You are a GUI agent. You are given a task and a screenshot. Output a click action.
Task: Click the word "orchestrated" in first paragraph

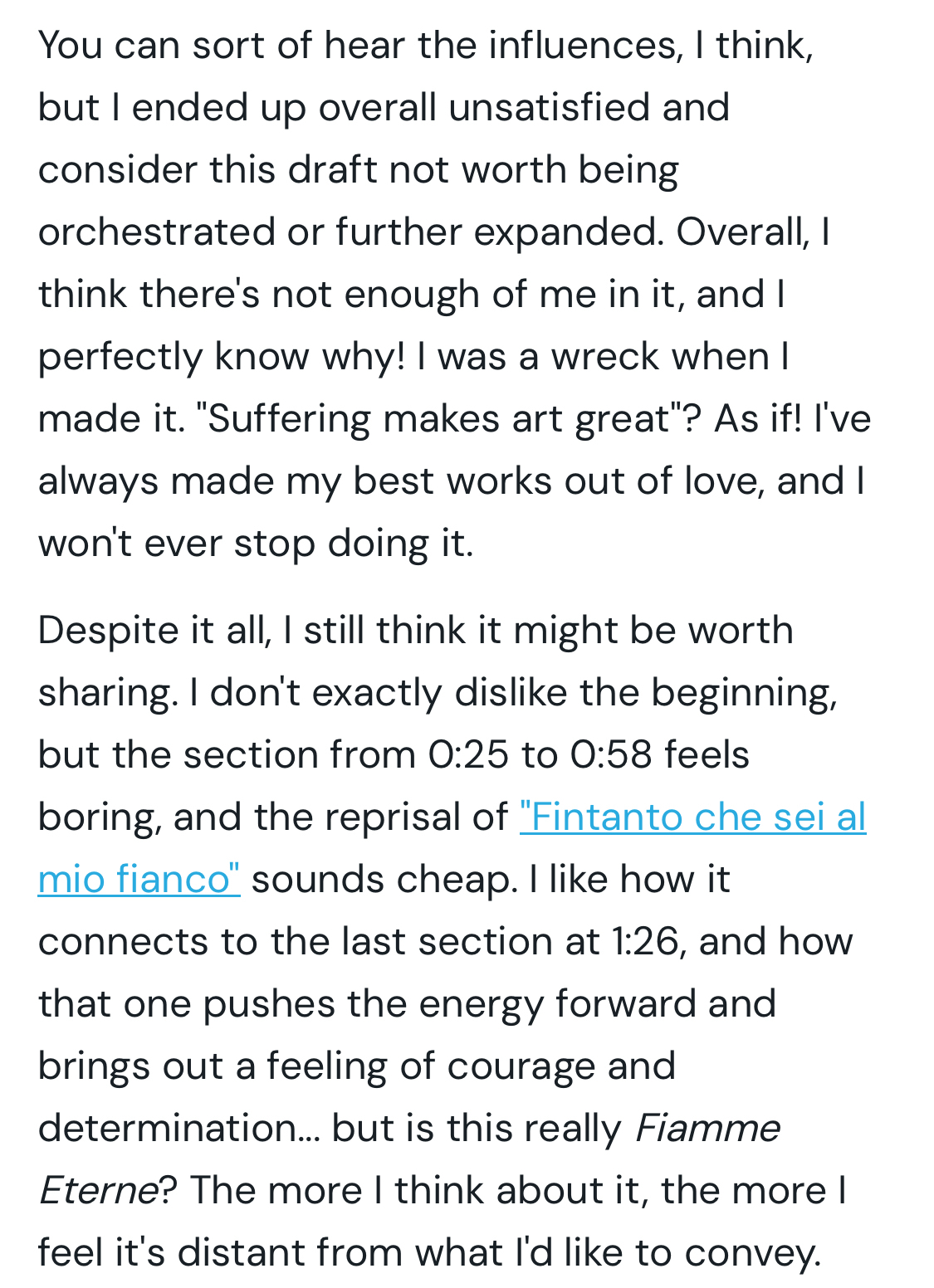coord(156,232)
